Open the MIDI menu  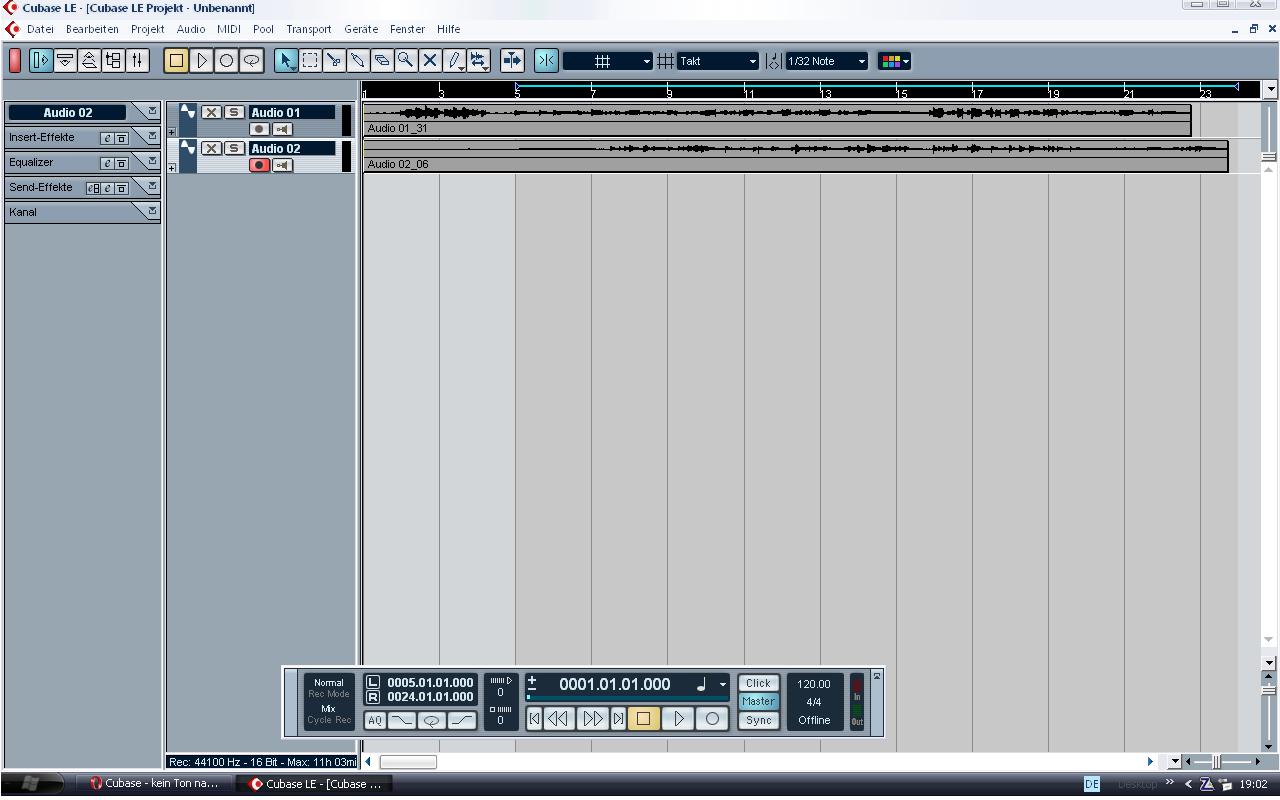pos(229,29)
